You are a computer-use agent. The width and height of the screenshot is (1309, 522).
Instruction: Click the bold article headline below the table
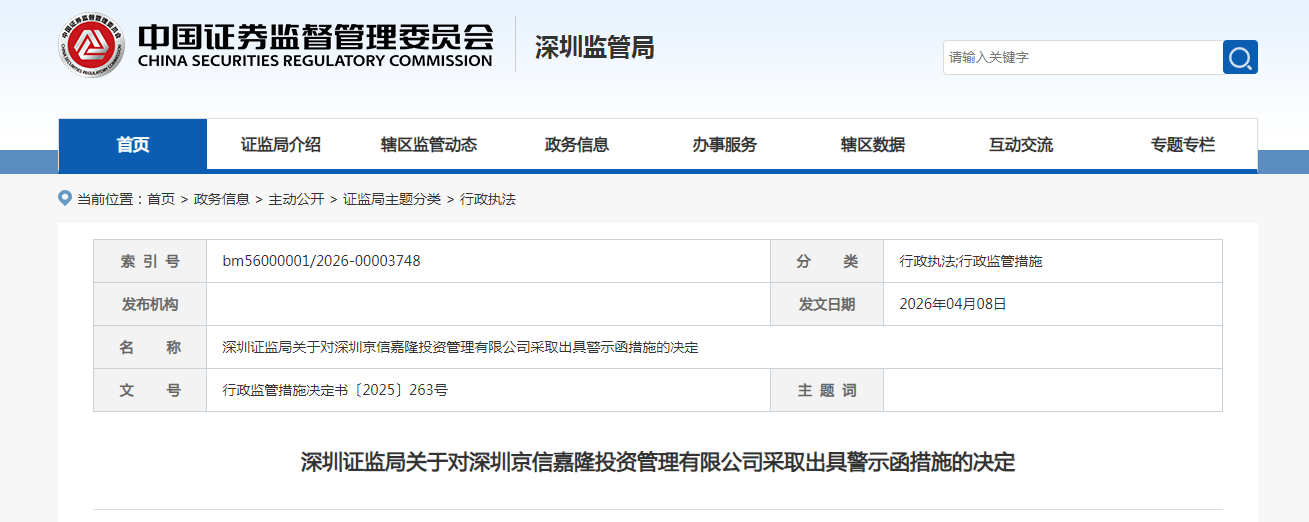click(658, 462)
